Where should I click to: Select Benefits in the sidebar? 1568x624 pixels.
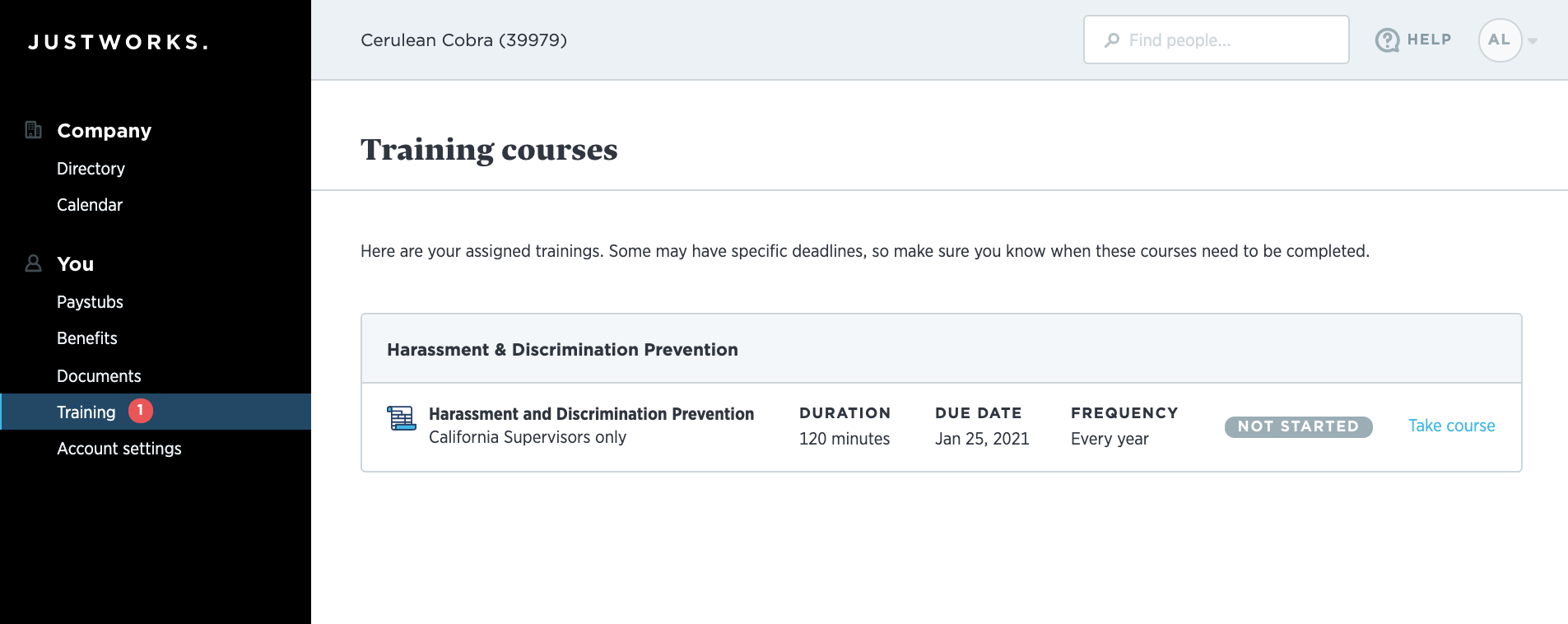coord(86,338)
